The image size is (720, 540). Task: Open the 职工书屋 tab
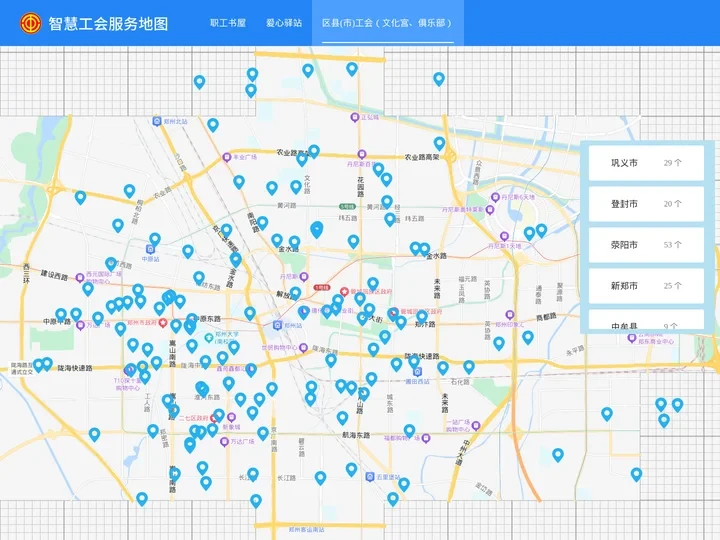(228, 23)
